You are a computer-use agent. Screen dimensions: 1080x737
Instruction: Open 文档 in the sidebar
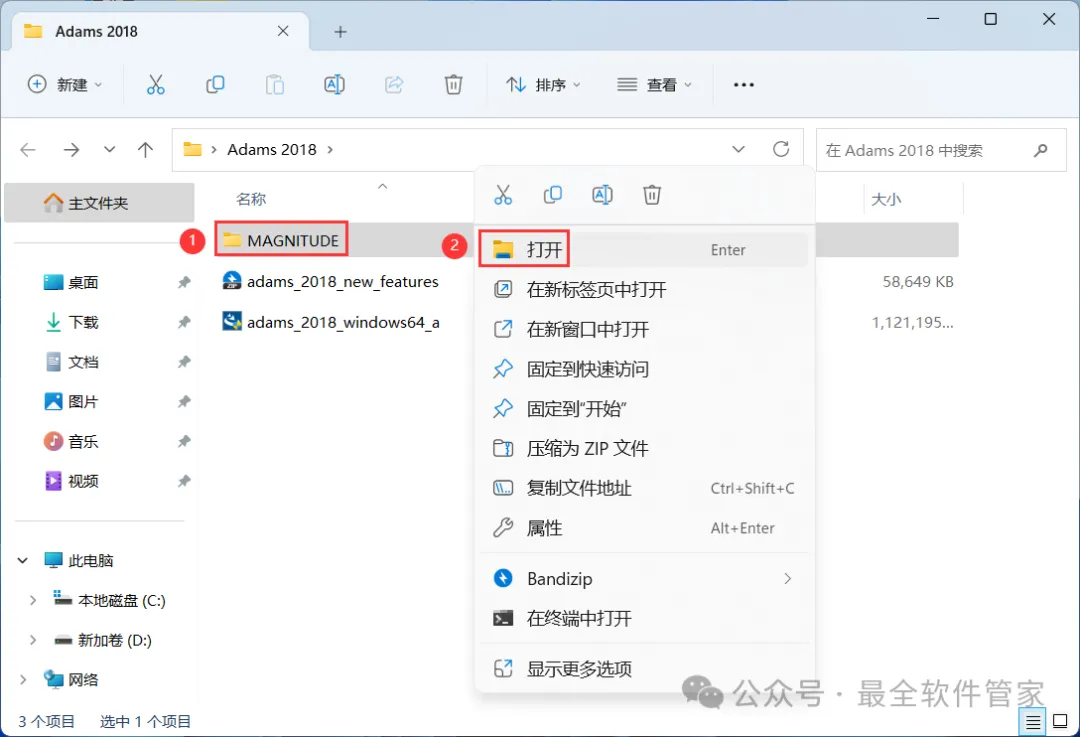click(83, 362)
